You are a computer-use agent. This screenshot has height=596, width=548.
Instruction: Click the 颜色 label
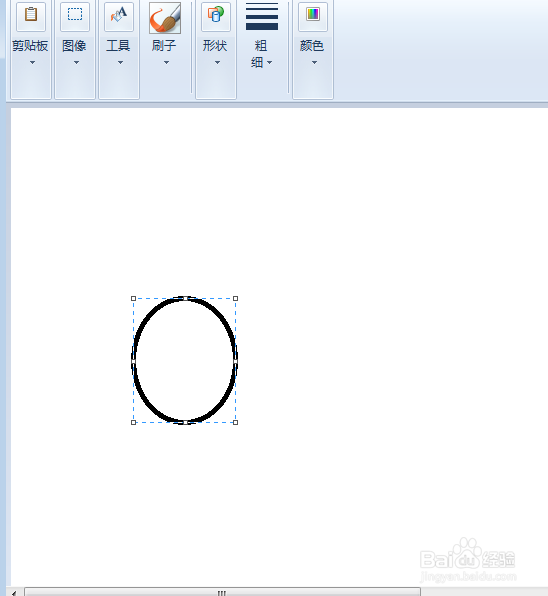click(312, 46)
